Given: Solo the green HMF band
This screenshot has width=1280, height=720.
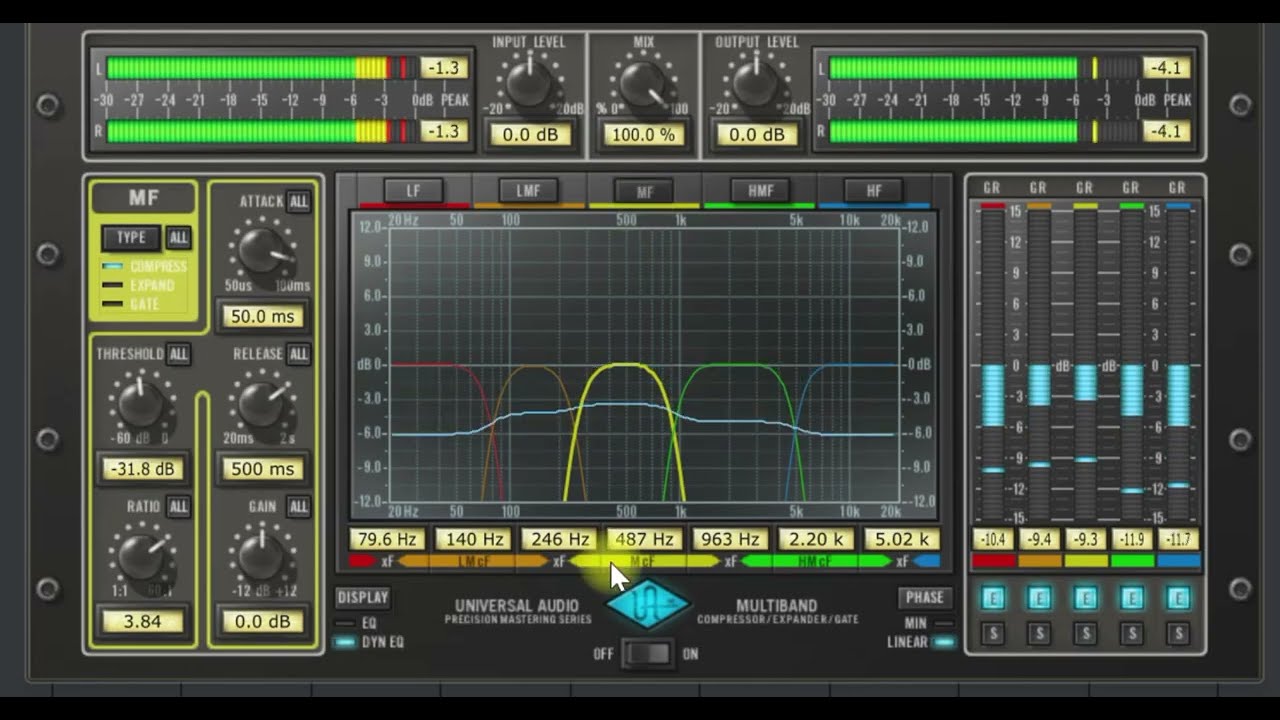Looking at the screenshot, I should coord(1132,633).
